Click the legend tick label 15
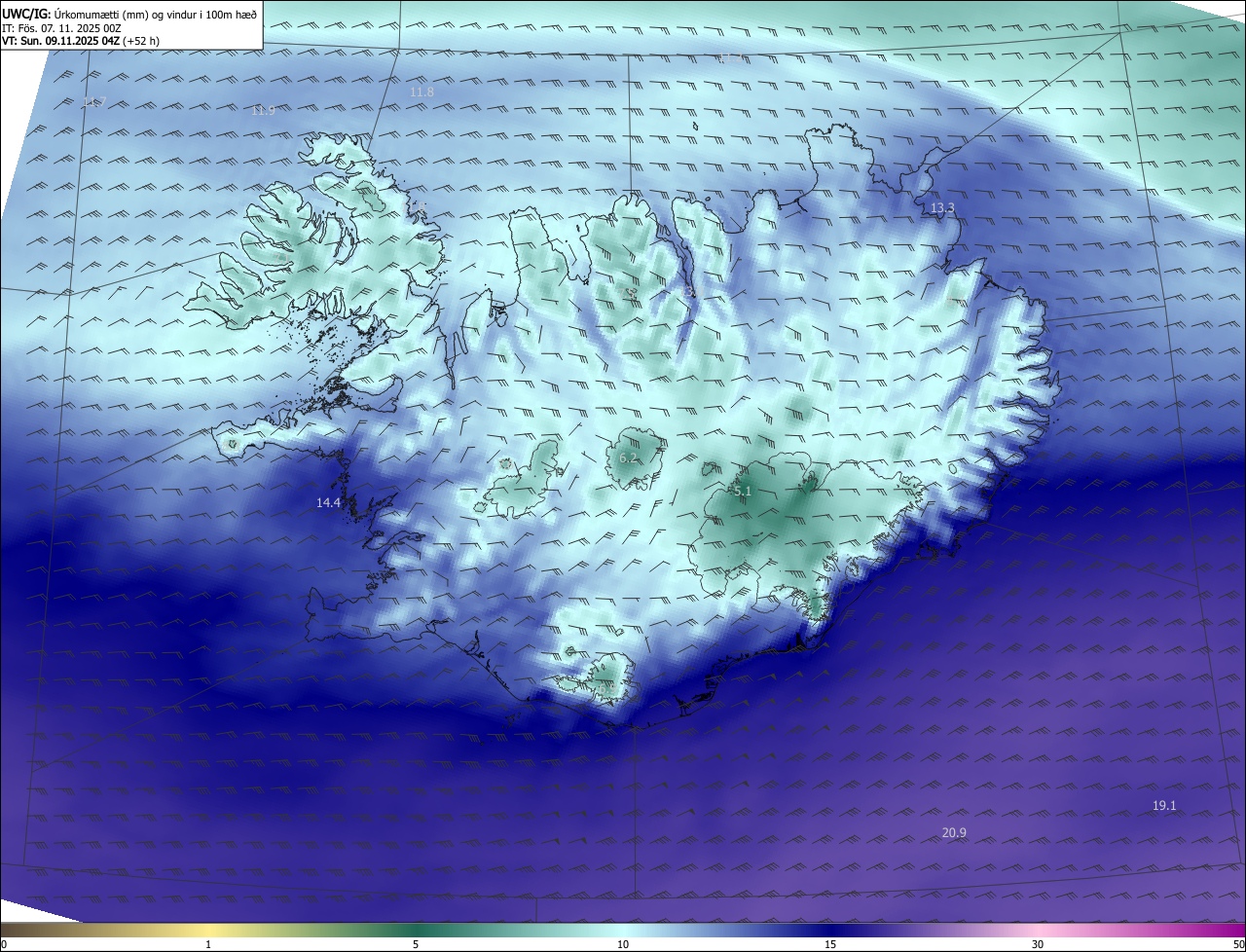The height and width of the screenshot is (952, 1246). (x=830, y=944)
